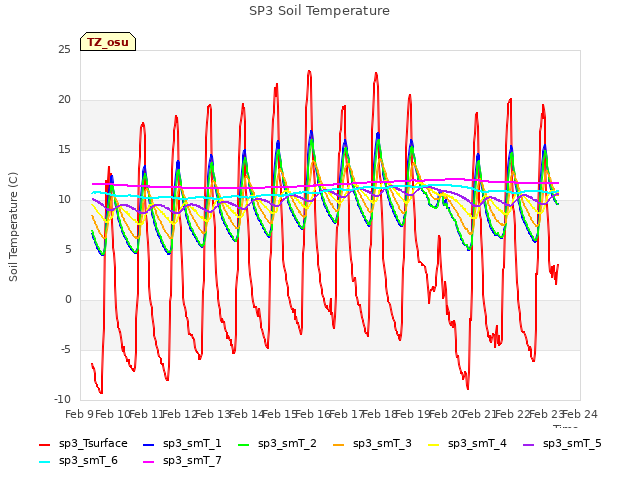Viewport: 640px width, 480px height.
Task: Click the Feb 16 x-axis label
Action: [x=313, y=415]
